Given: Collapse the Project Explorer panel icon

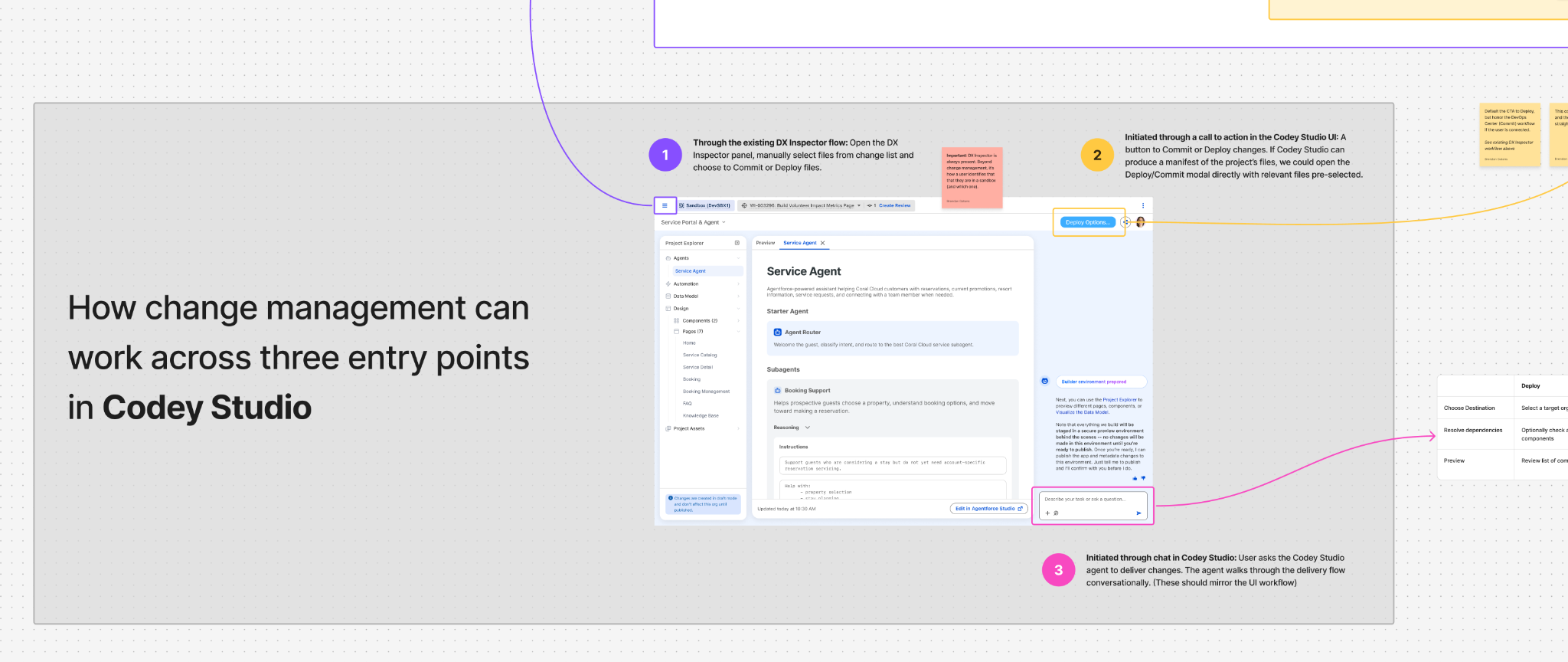Looking at the screenshot, I should click(737, 243).
